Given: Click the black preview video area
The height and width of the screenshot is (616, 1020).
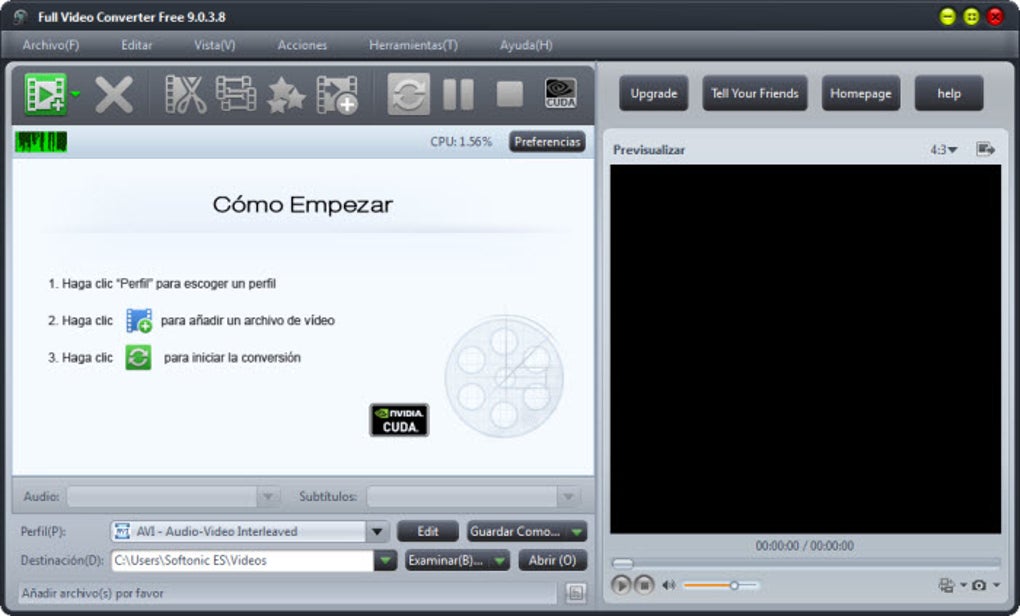Looking at the screenshot, I should [805, 349].
